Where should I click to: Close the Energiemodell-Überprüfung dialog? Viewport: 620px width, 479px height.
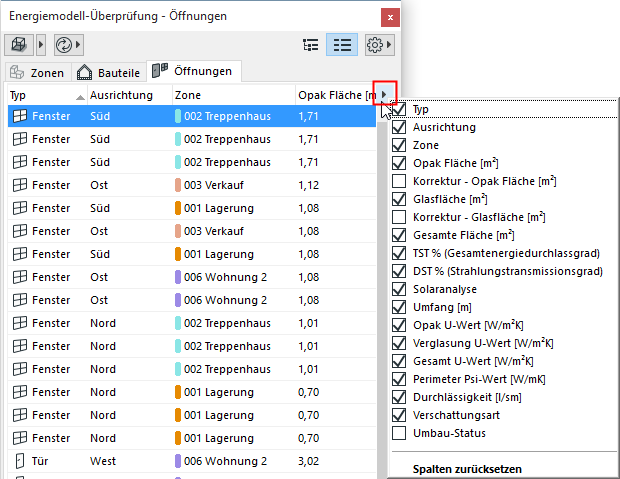tap(390, 17)
